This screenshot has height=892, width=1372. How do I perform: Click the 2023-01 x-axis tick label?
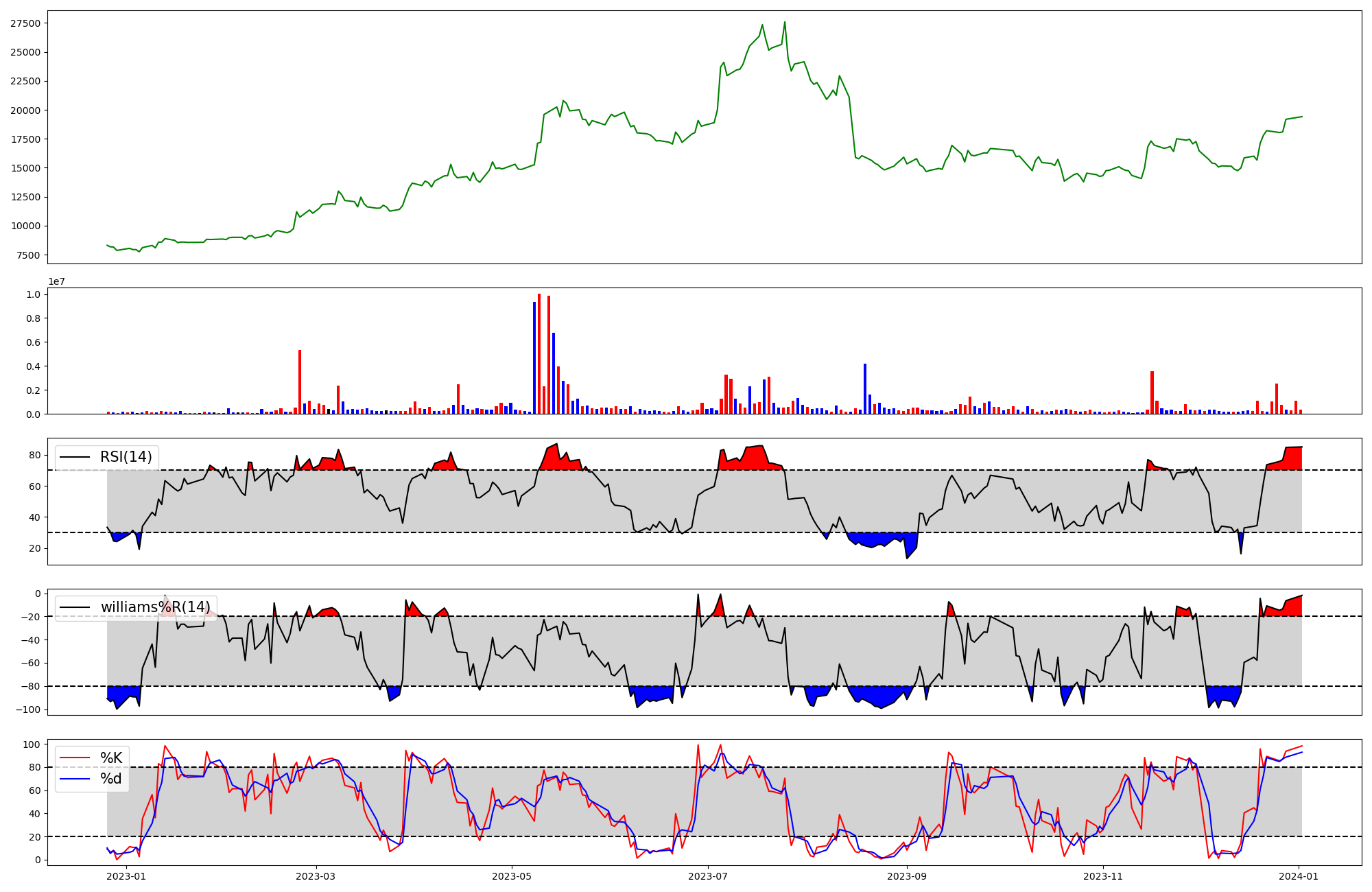[x=126, y=876]
